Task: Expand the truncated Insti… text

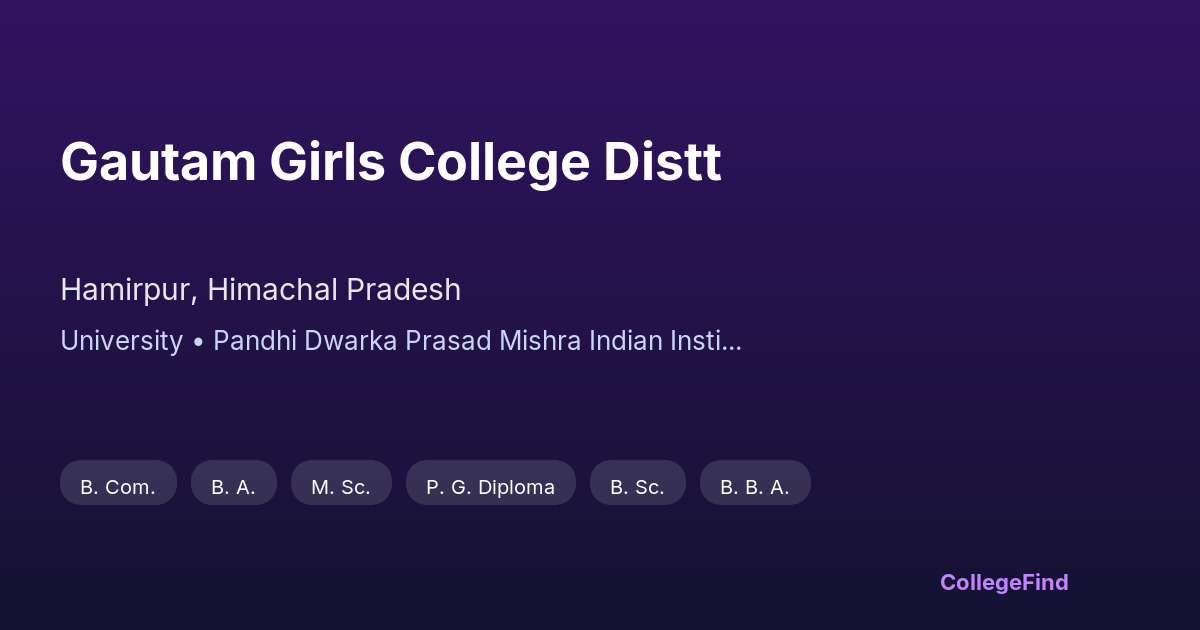Action: (706, 341)
